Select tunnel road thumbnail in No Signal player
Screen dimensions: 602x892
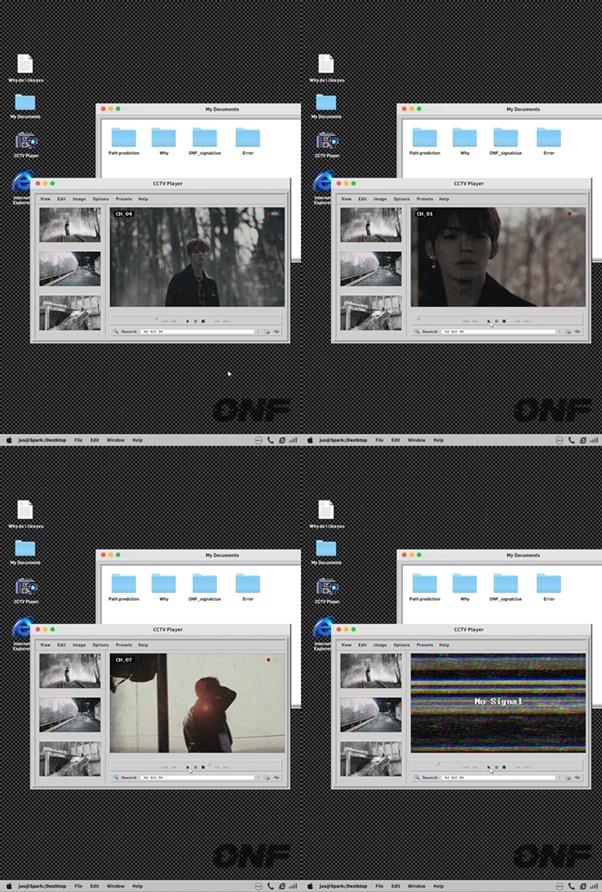(370, 715)
